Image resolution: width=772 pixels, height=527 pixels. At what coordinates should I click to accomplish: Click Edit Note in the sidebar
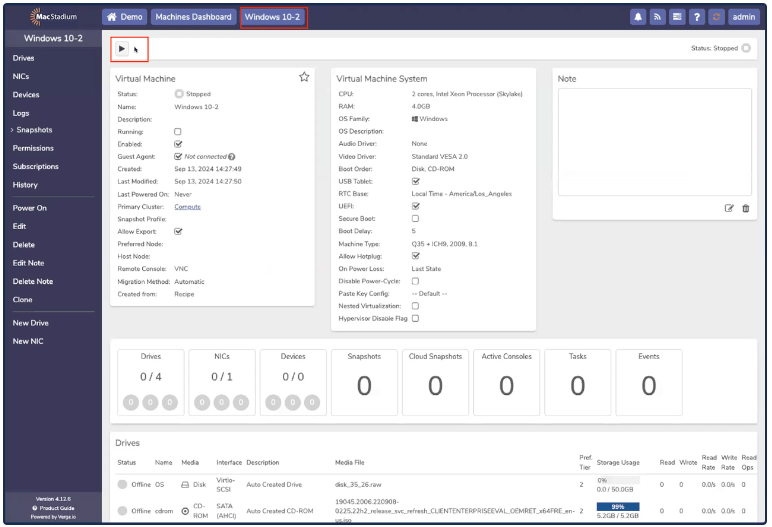[x=29, y=263]
